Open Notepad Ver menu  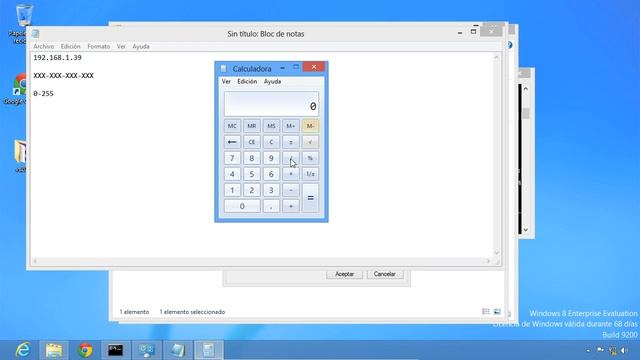tap(121, 47)
